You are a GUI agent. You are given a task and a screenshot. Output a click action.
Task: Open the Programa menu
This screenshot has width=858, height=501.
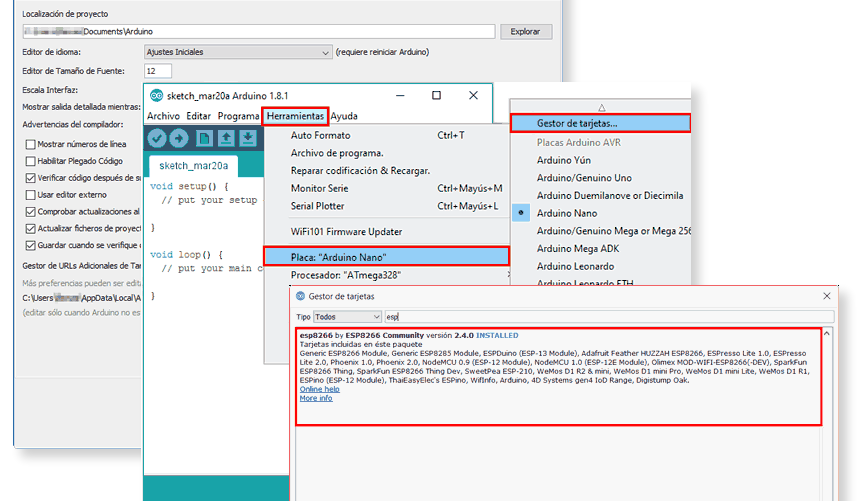[238, 116]
